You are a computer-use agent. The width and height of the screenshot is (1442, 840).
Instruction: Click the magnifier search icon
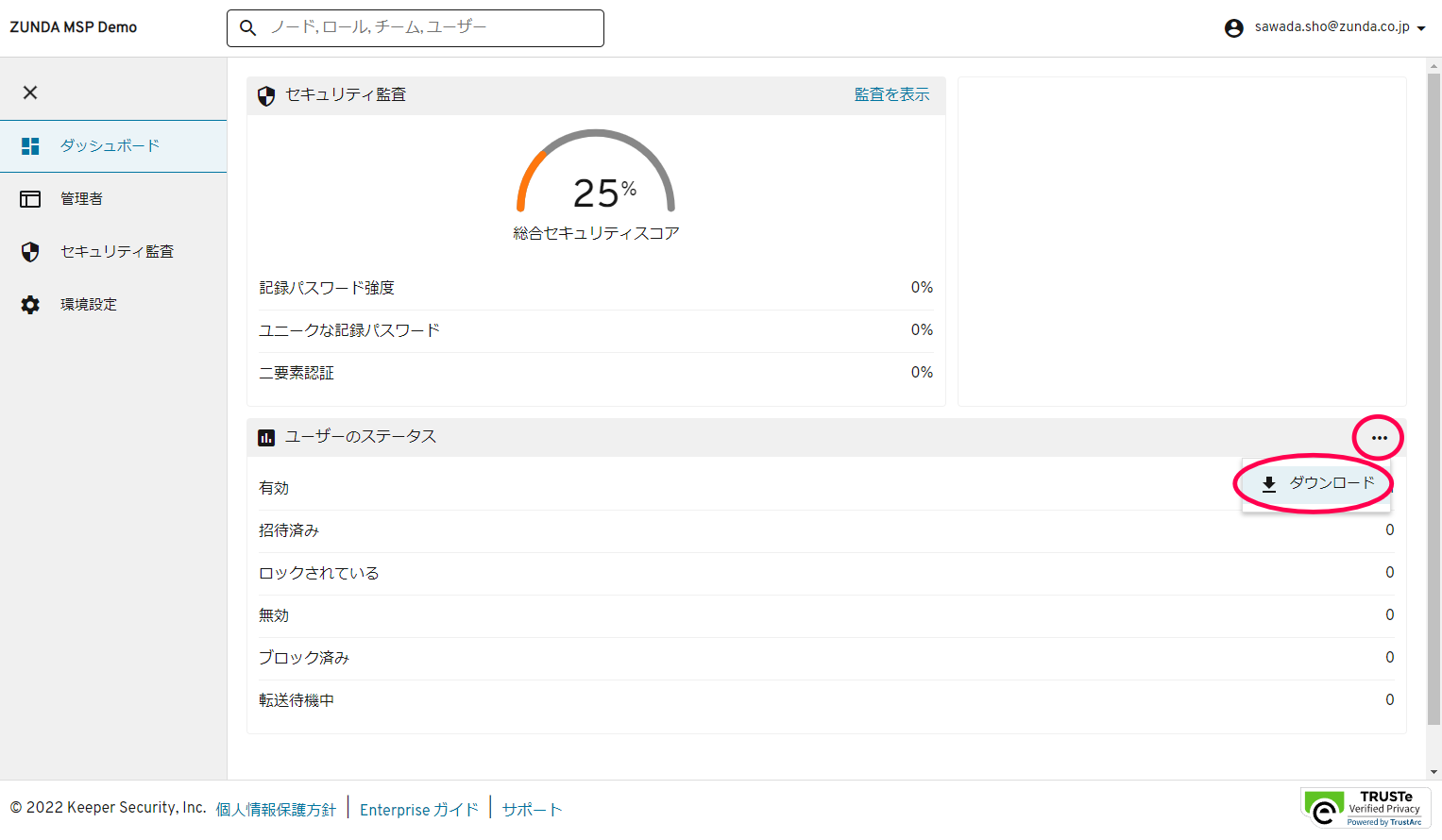[248, 28]
